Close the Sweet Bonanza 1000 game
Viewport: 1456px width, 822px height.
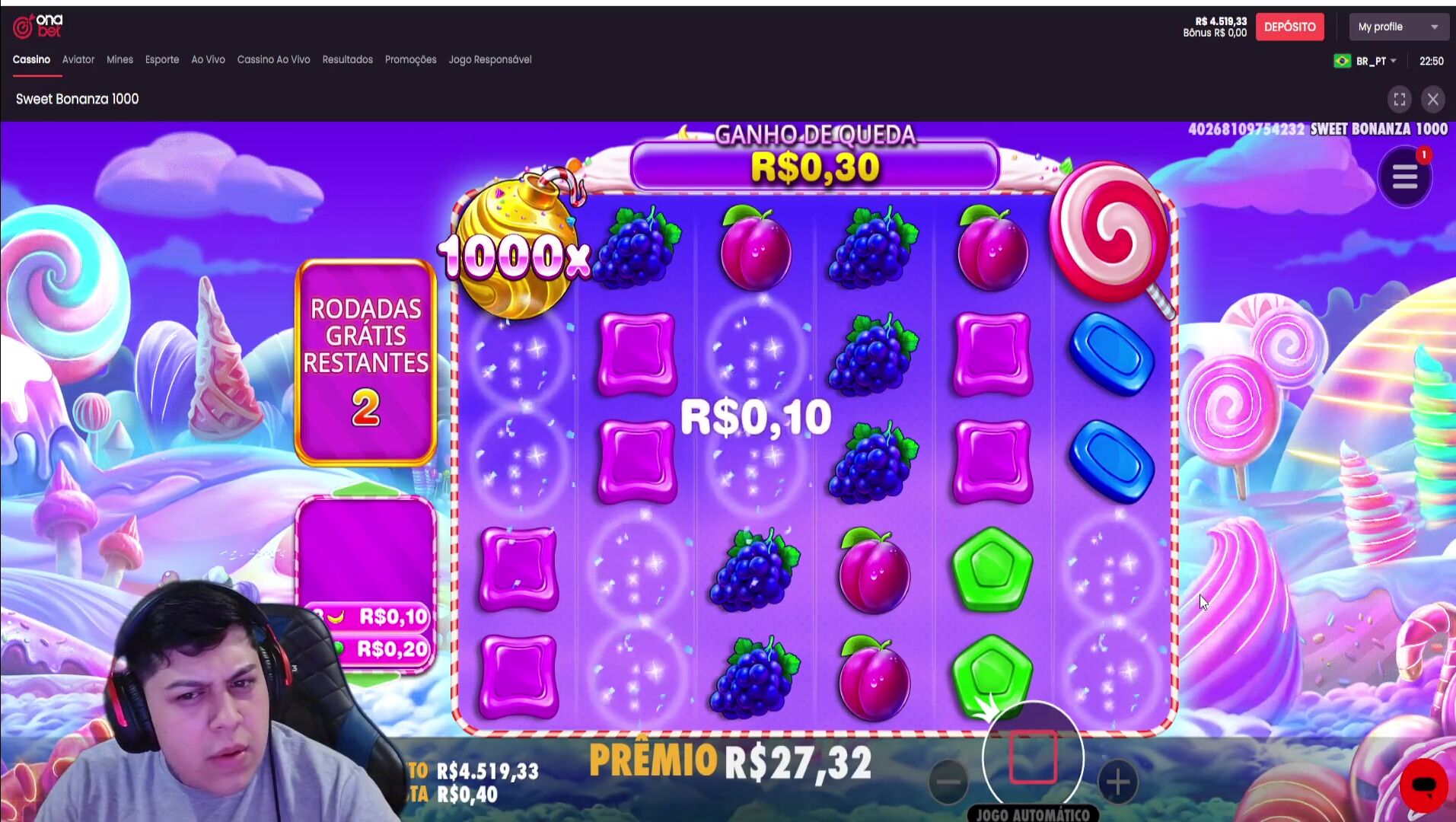coord(1432,99)
